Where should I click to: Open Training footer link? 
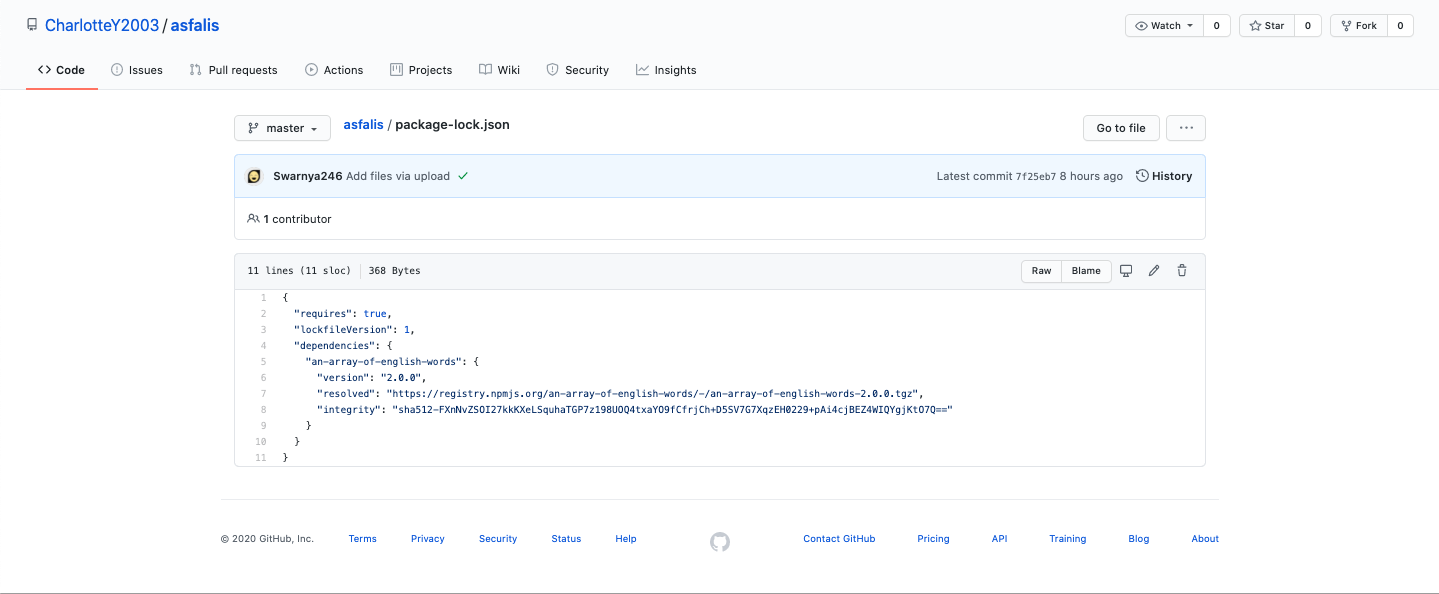point(1068,539)
